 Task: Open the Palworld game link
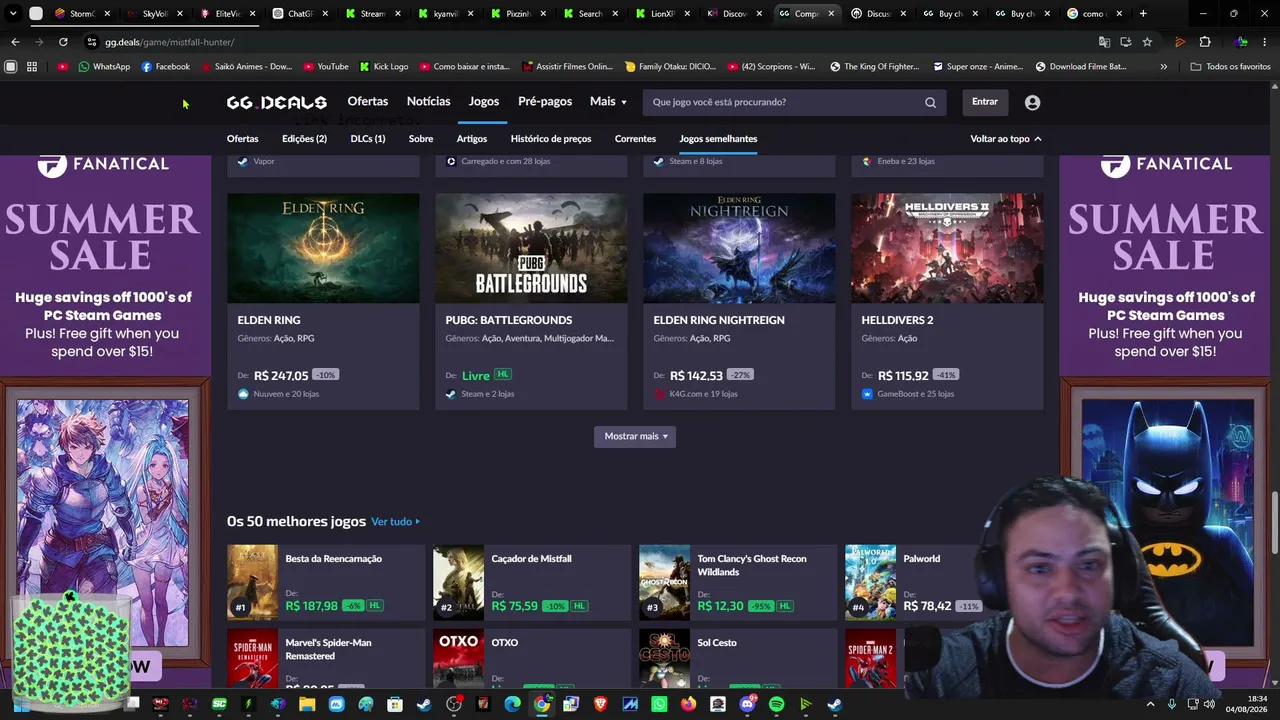pos(922,559)
